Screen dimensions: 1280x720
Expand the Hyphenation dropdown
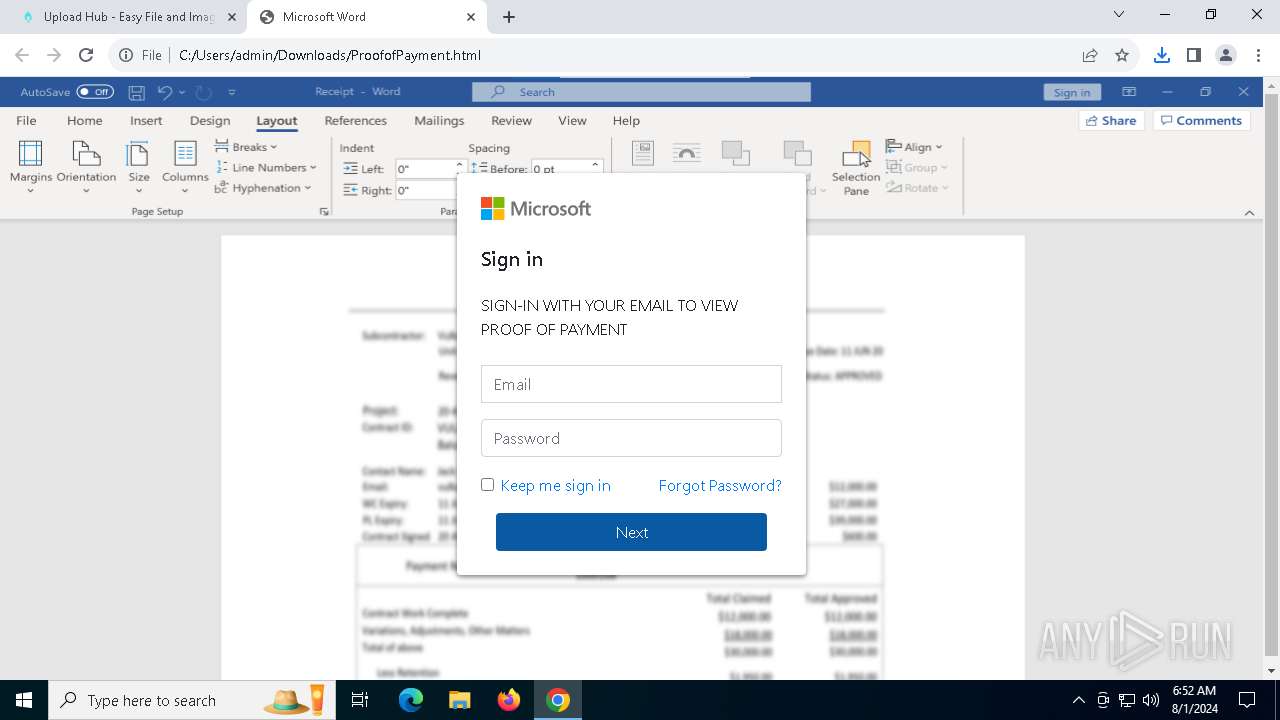pos(263,188)
